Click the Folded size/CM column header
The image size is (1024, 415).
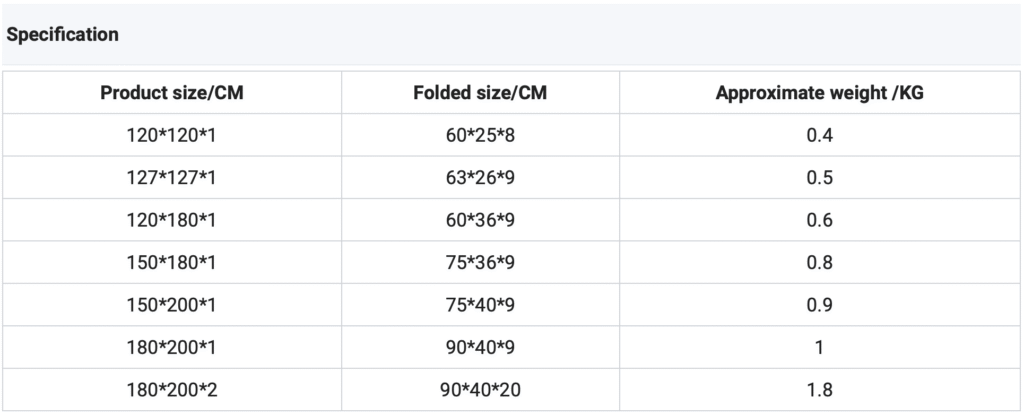(x=480, y=93)
